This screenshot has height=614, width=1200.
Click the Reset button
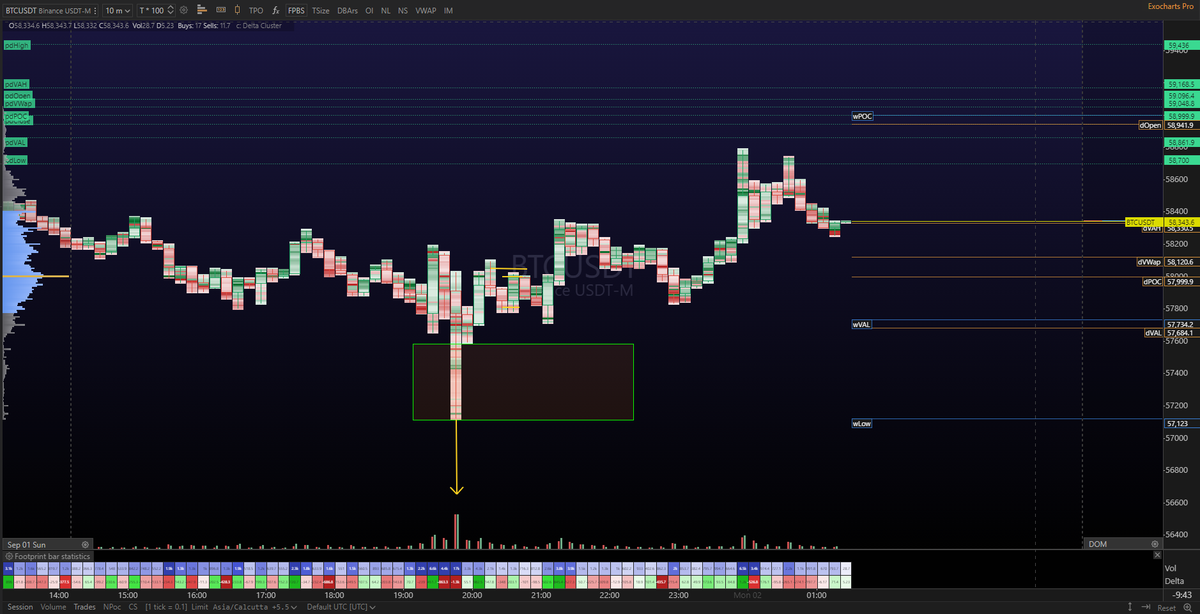point(1167,607)
